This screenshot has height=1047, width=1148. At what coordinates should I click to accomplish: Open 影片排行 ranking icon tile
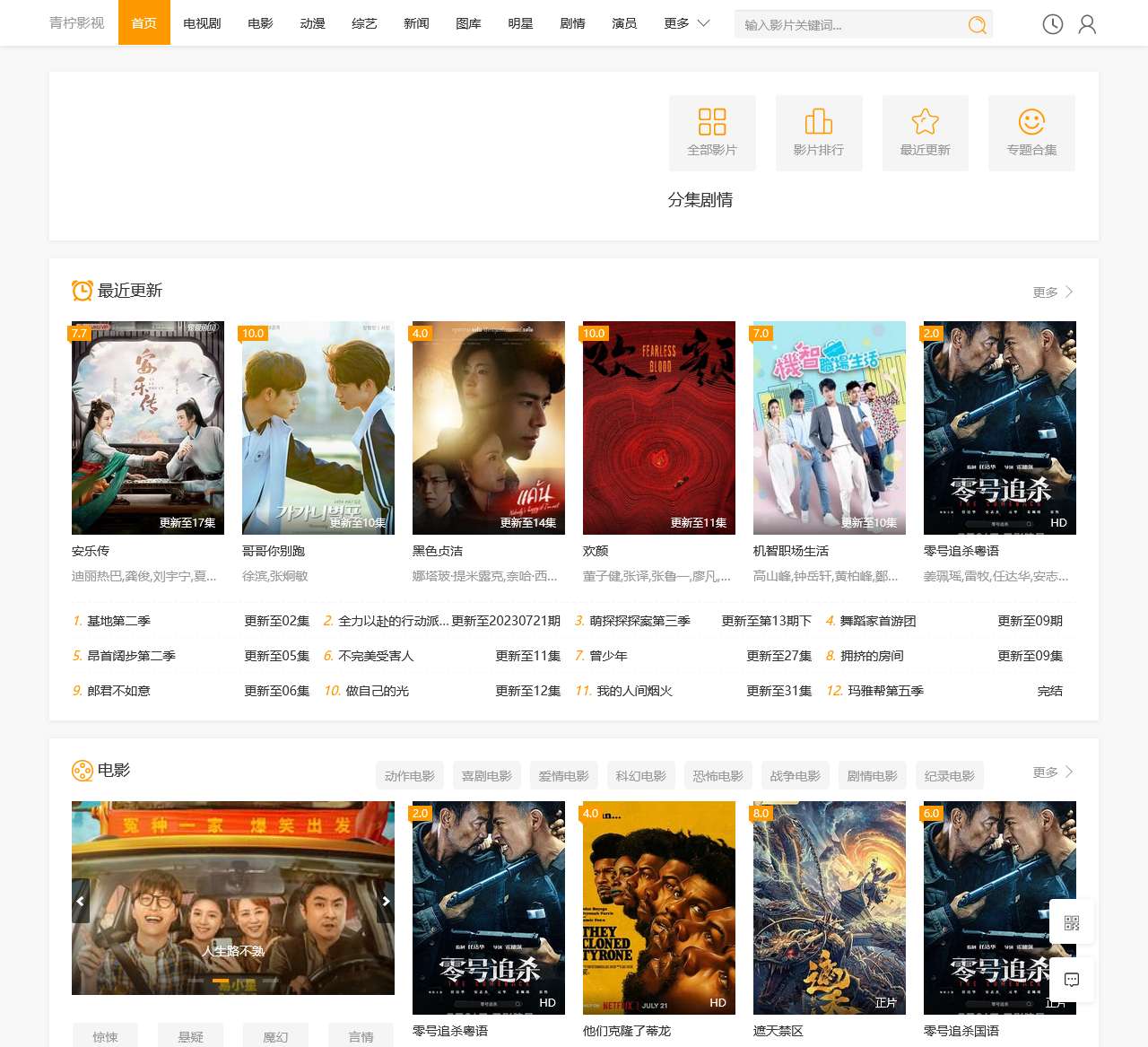[x=819, y=133]
